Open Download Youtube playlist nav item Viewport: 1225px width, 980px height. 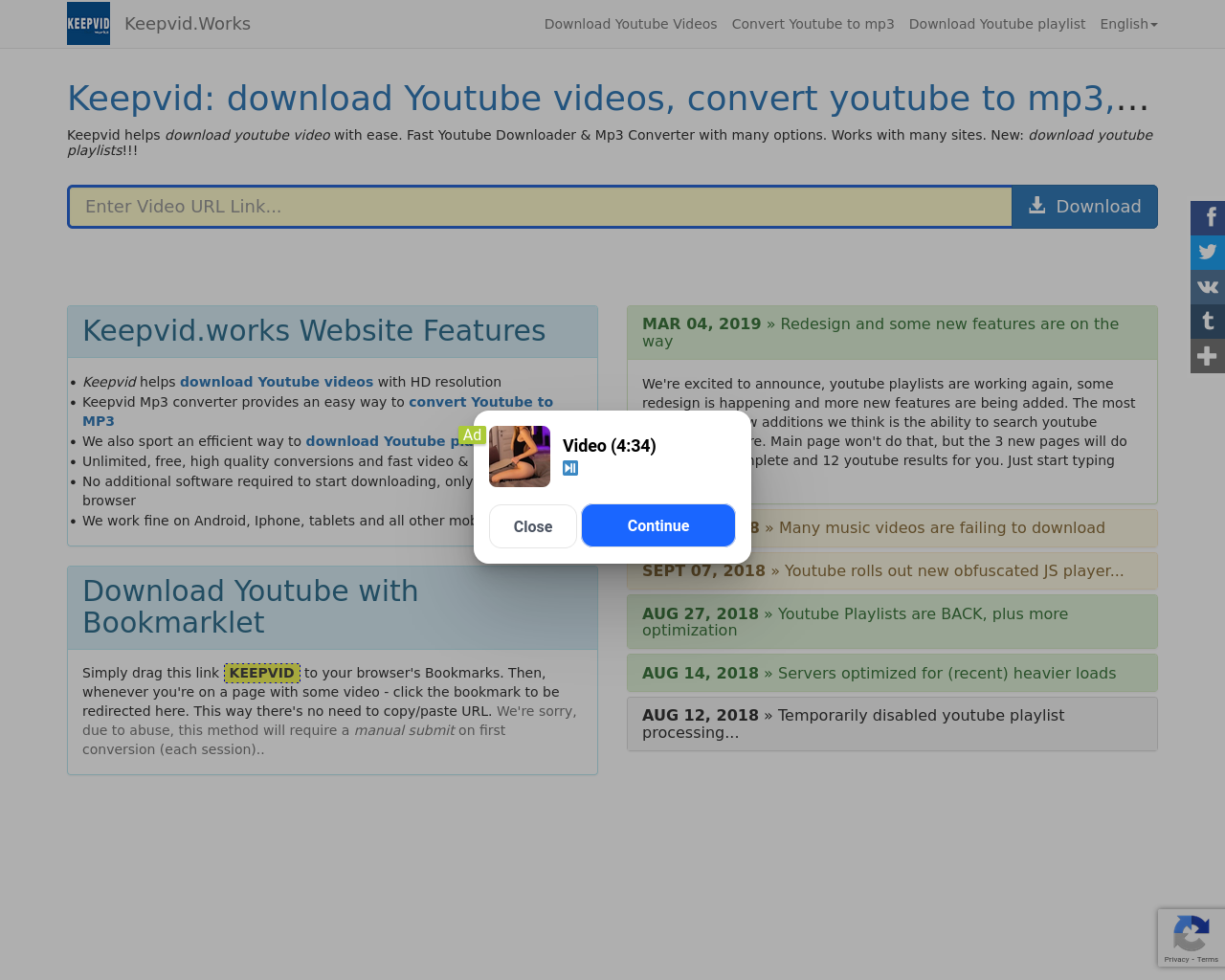[x=997, y=24]
